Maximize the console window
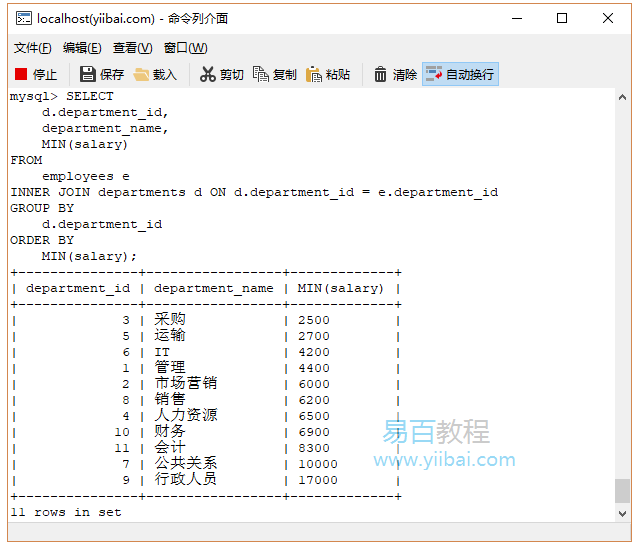 [562, 18]
